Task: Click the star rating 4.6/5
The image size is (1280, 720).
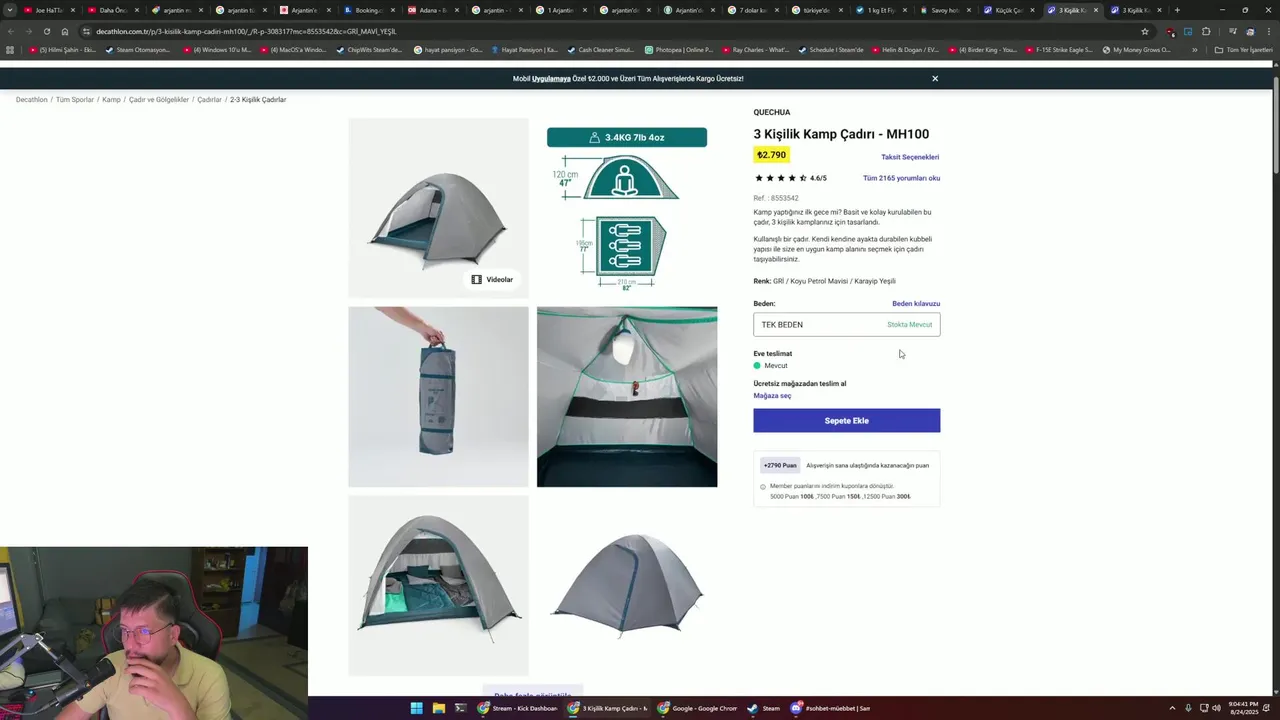Action: pos(790,178)
